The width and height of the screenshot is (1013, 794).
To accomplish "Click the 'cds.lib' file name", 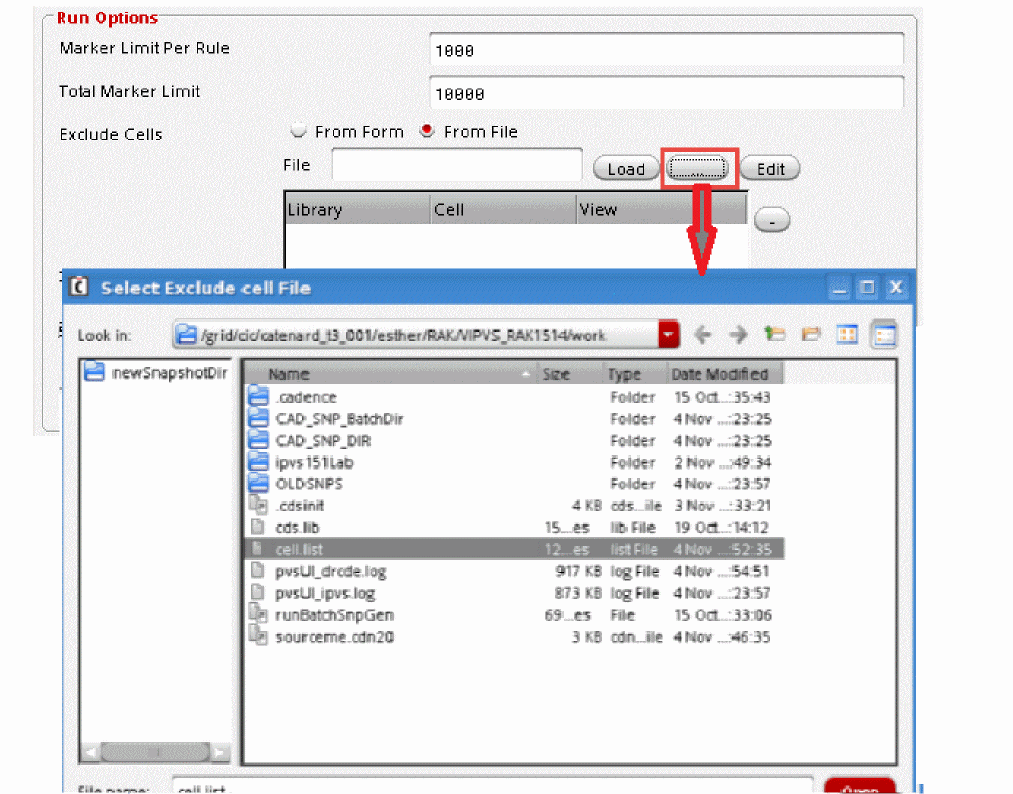I will tap(297, 527).
